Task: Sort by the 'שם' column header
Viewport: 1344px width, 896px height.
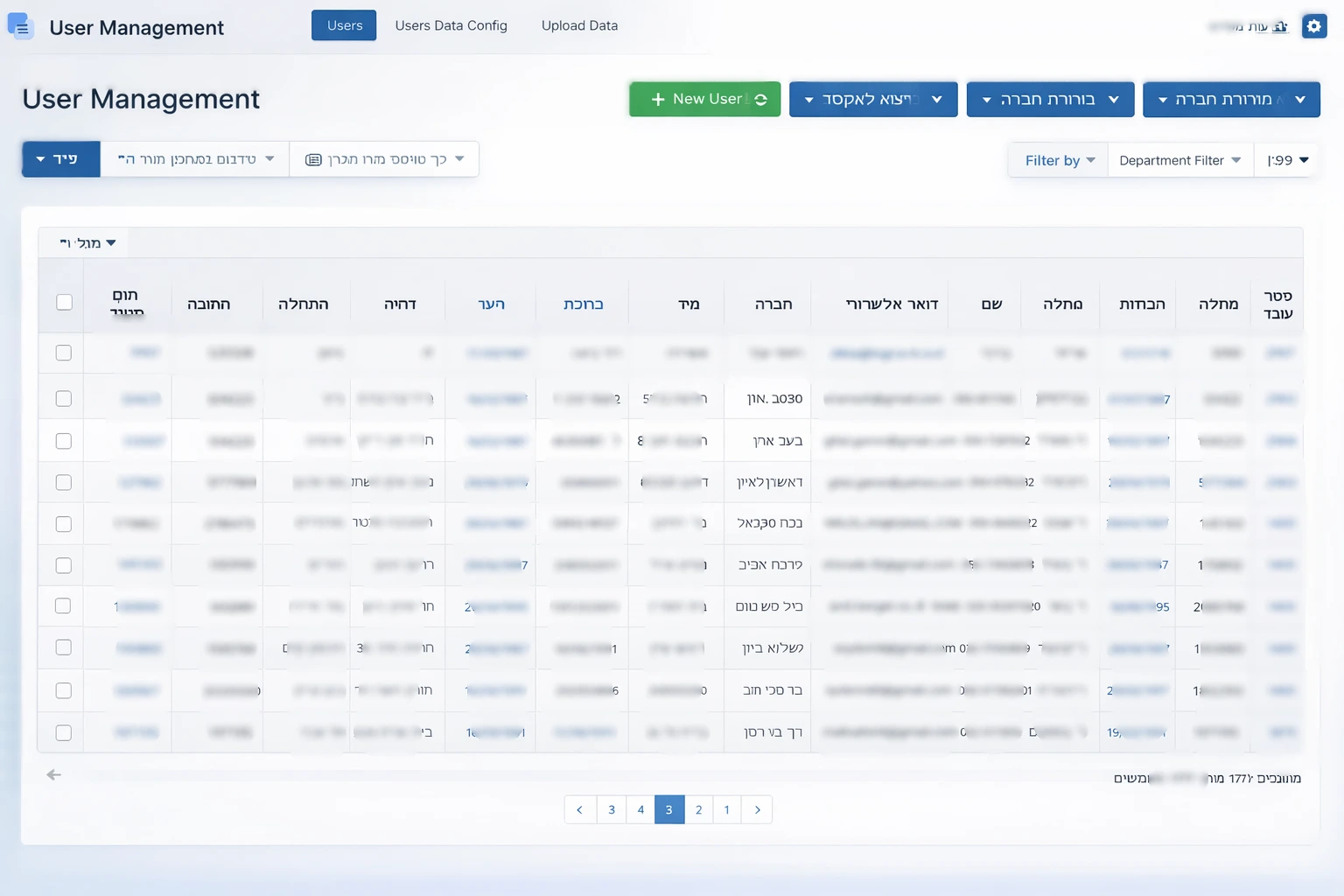Action: 991,304
